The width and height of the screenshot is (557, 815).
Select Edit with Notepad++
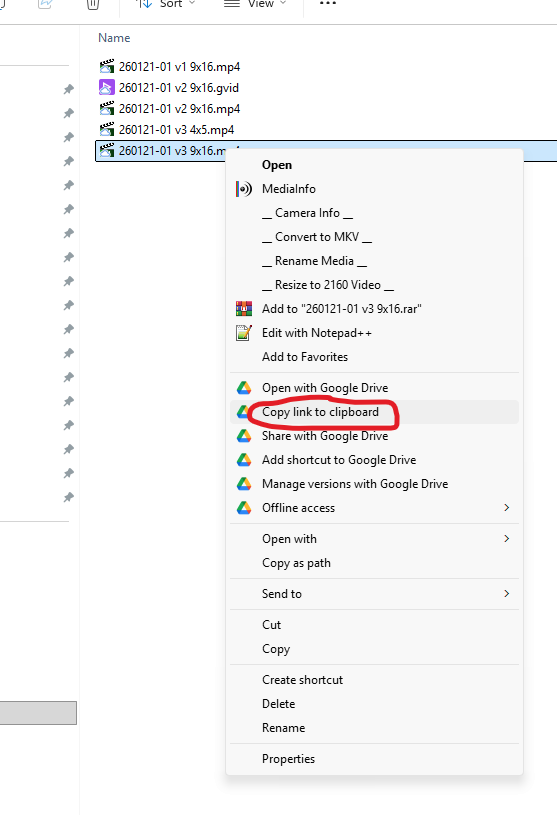(374, 333)
